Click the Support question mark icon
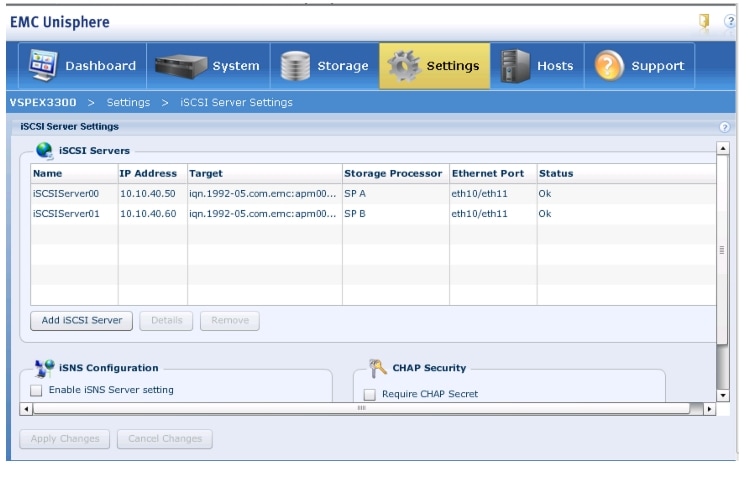750x488 pixels. 609,66
